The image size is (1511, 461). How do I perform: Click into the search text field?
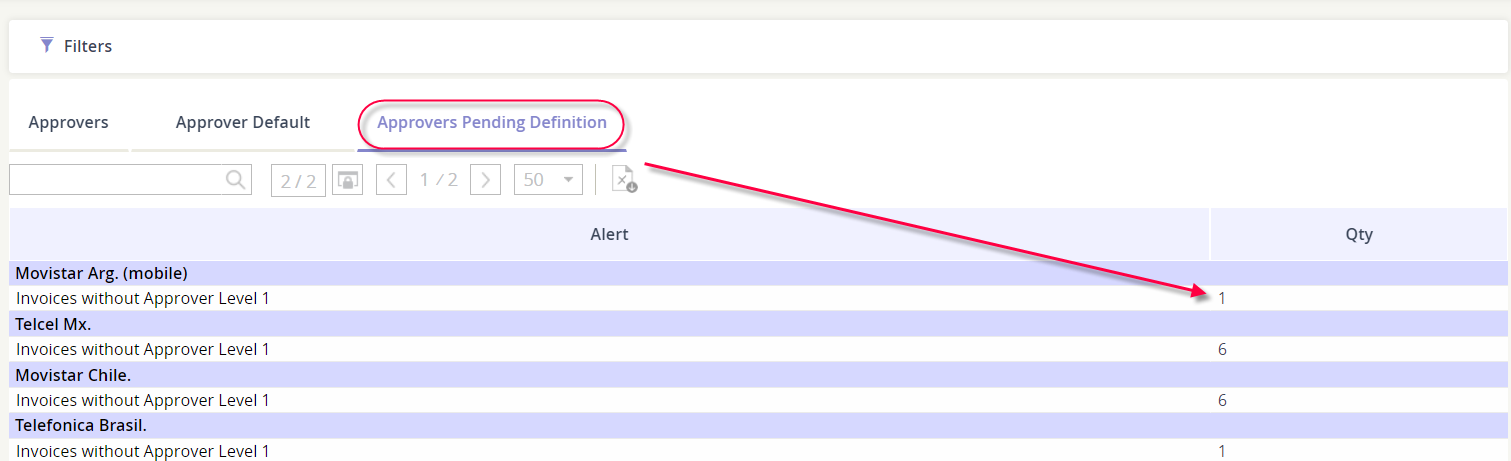tap(115, 180)
